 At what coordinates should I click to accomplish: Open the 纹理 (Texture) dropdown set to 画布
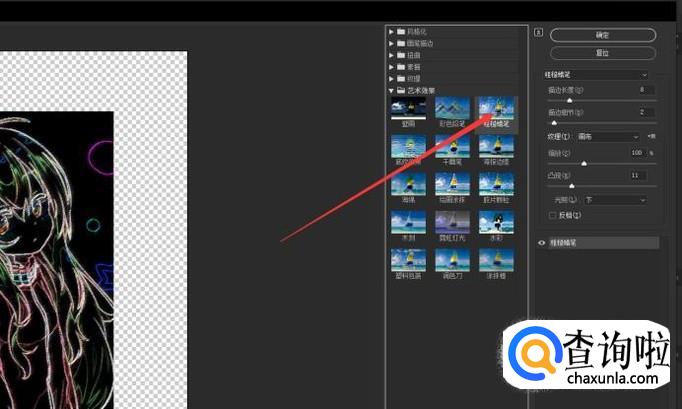pos(608,137)
